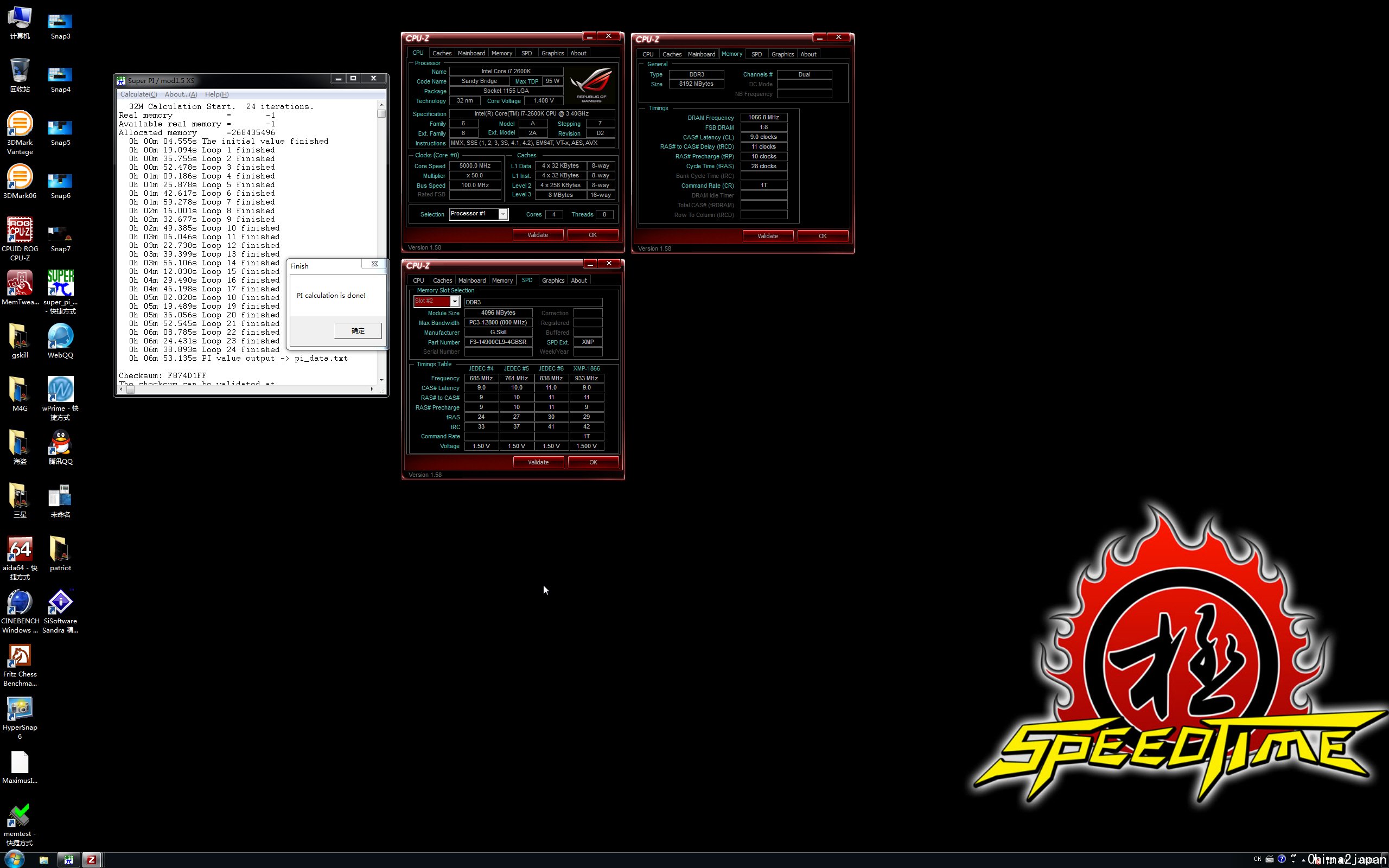Select the M4G folder icon
Screen dimensions: 1389x868
pyautogui.click(x=20, y=394)
